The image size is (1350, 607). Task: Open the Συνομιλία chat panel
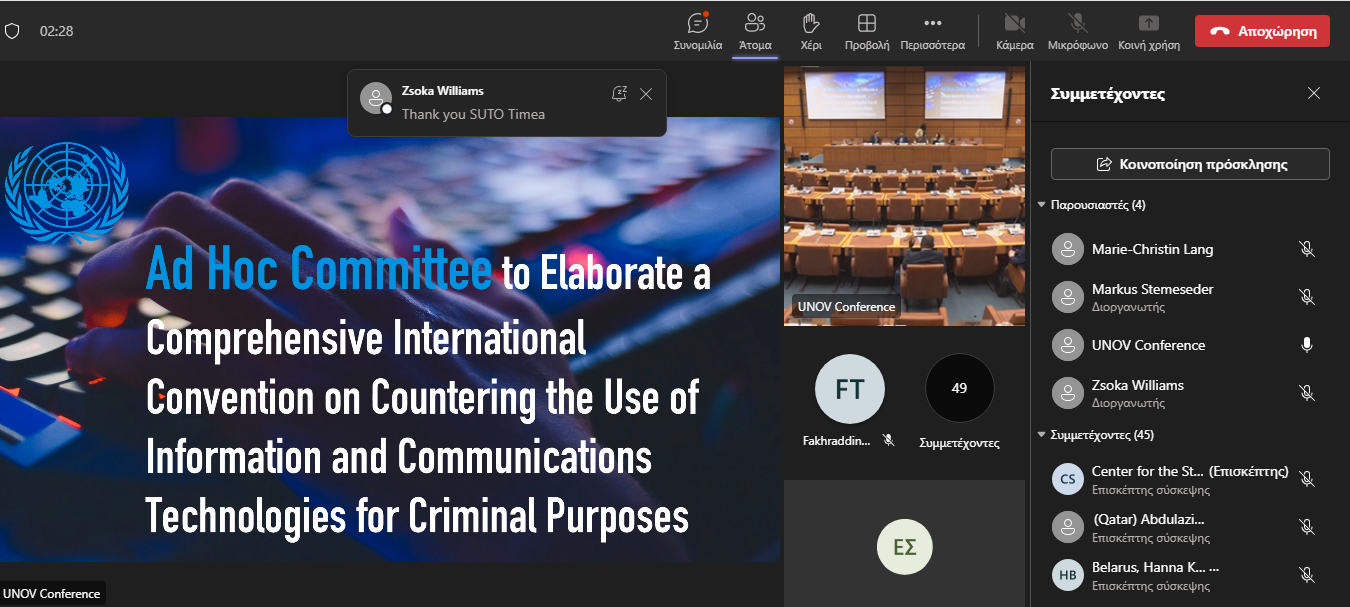click(697, 30)
